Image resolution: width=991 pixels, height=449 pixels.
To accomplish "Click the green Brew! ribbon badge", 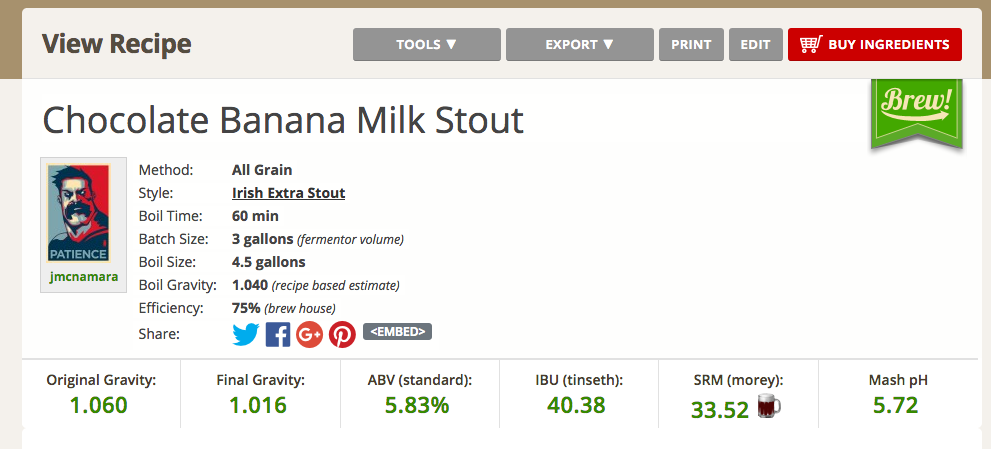I will (x=914, y=108).
